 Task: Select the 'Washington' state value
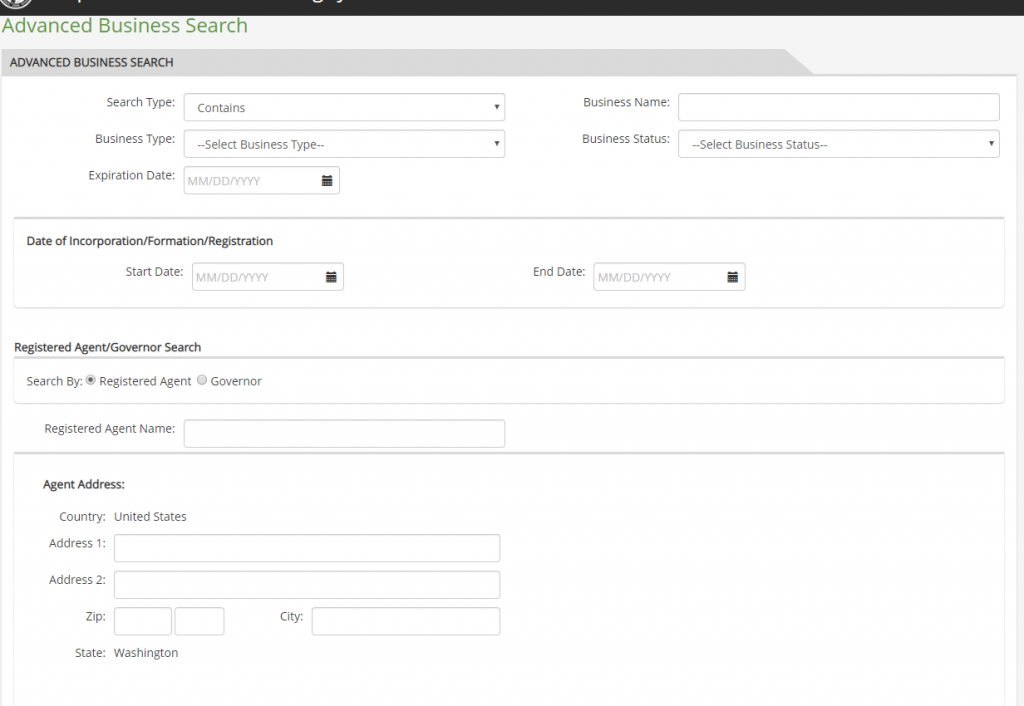146,652
